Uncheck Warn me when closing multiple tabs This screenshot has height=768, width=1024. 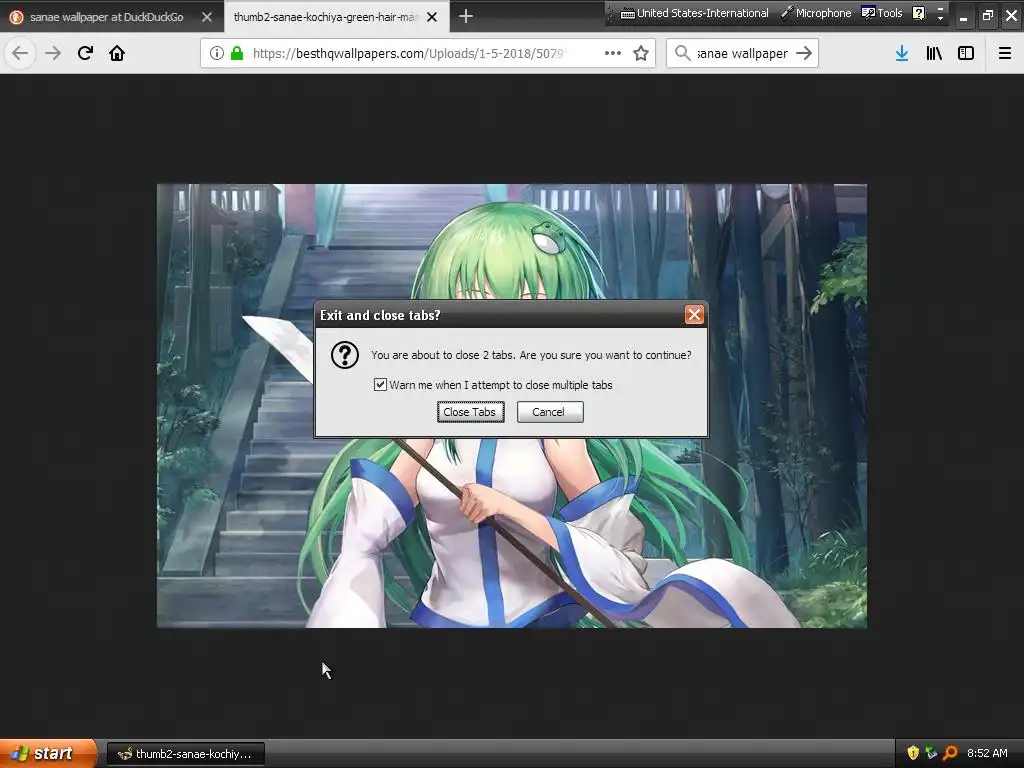(380, 385)
